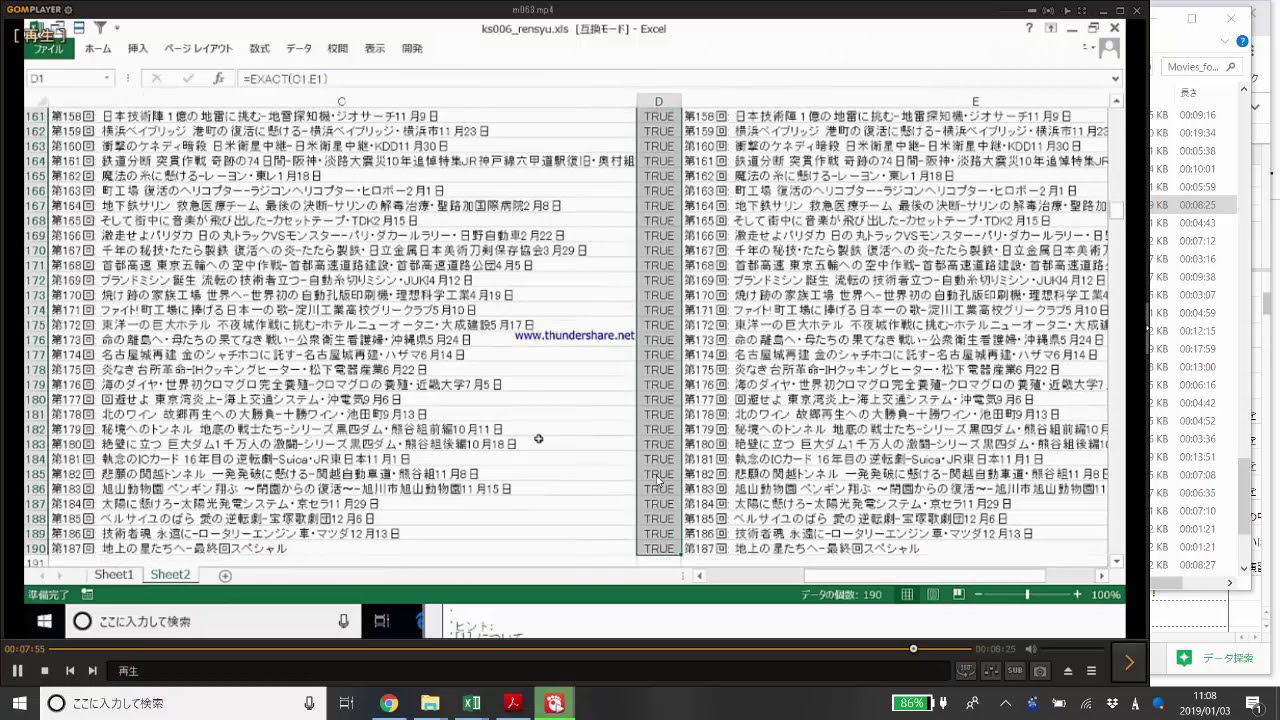Click the video seek bar position marker
1280x720 pixels.
(913, 649)
